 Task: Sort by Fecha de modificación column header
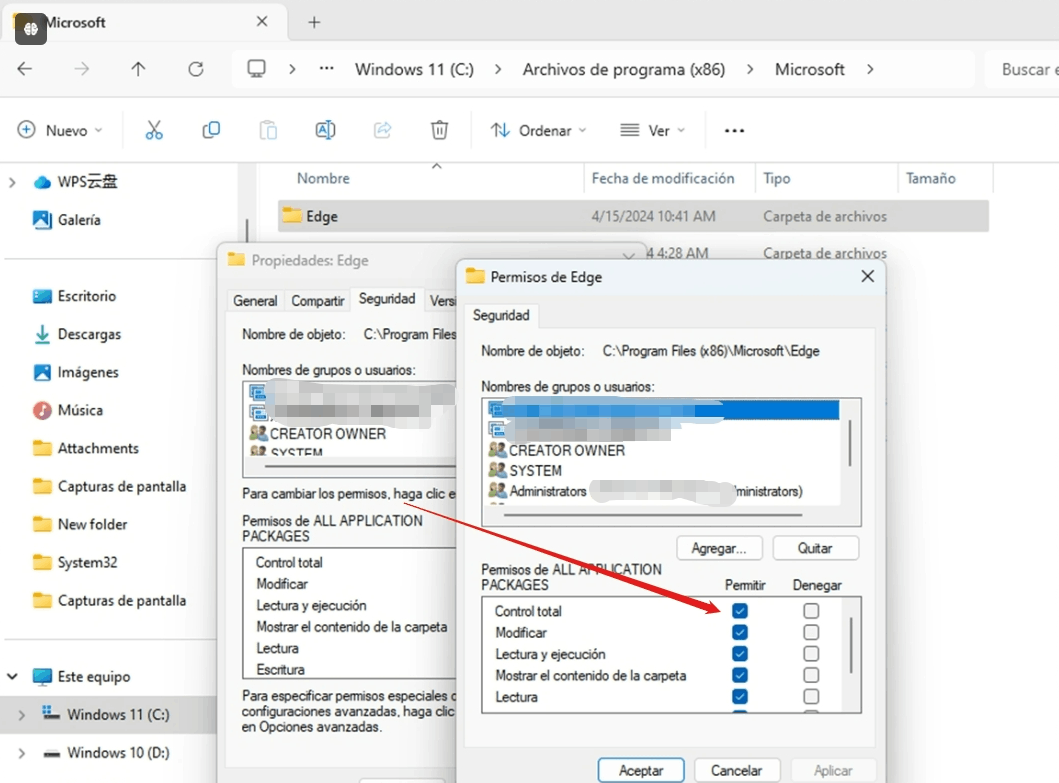(663, 178)
